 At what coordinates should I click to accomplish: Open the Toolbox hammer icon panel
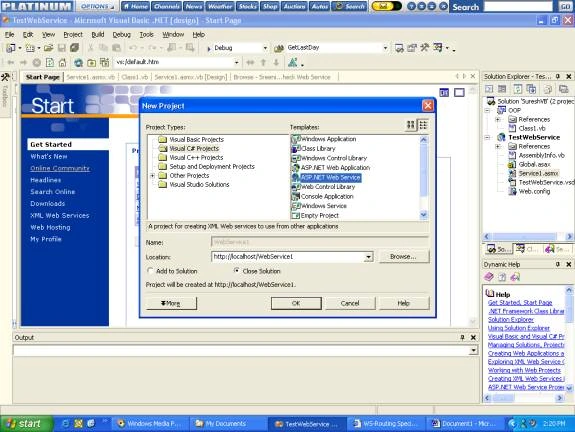coord(5,77)
